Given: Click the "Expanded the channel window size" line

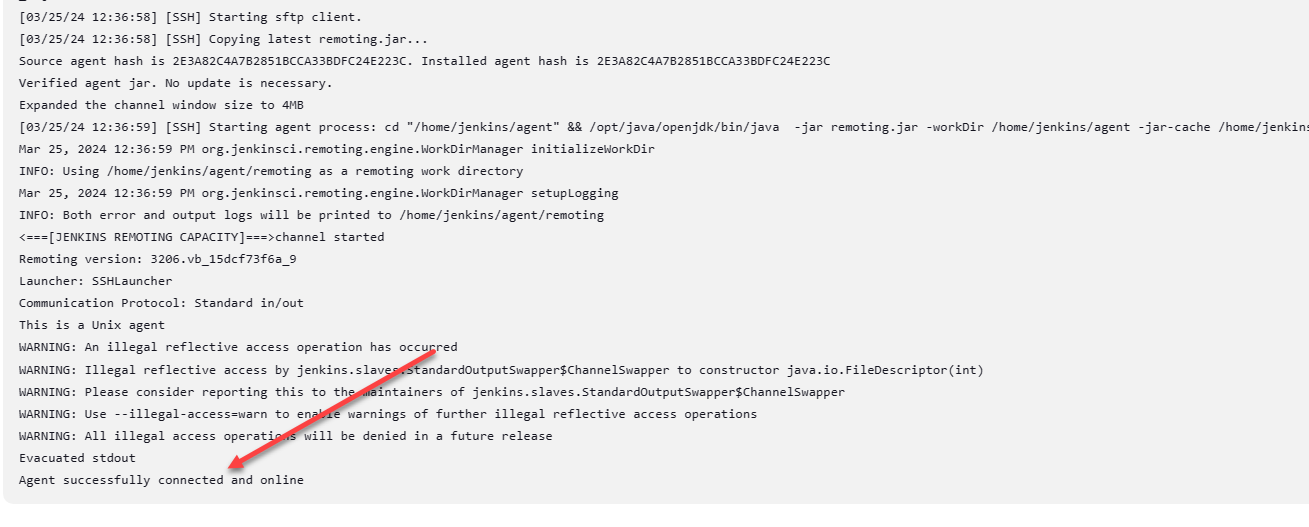Looking at the screenshot, I should pos(161,105).
